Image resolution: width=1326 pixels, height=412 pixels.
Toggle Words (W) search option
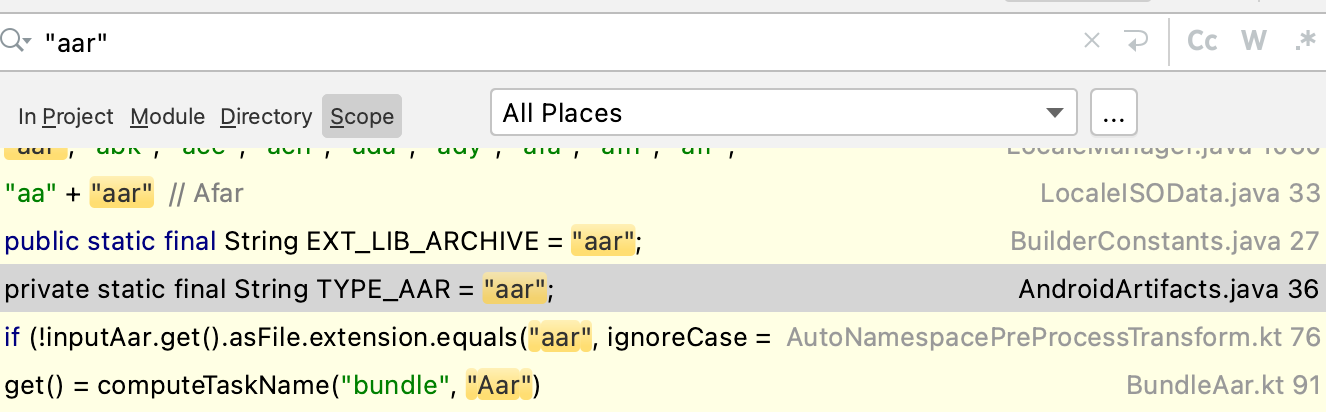[1254, 41]
